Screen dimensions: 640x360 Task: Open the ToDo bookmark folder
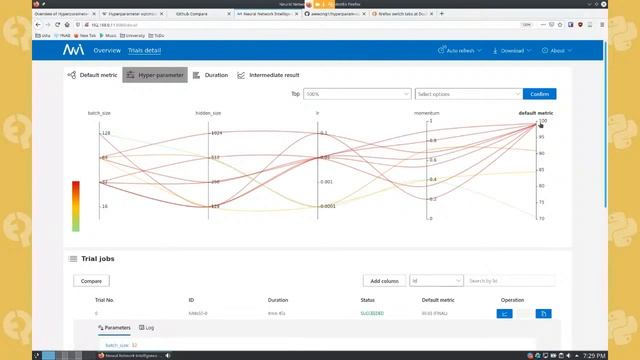156,36
